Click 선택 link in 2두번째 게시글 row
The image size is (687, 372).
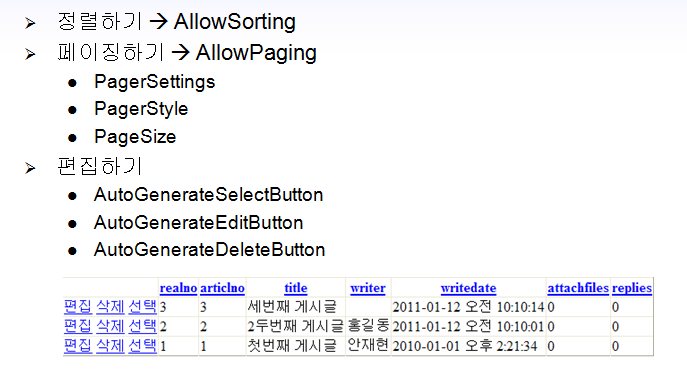tap(142, 326)
